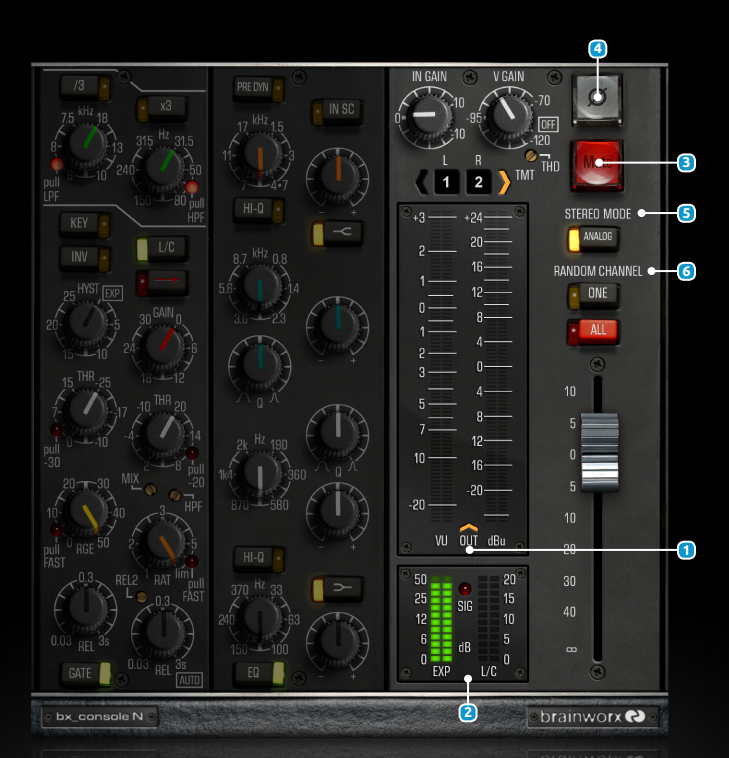Click the brainworx logo plate
The height and width of the screenshot is (758, 729).
pos(593,716)
